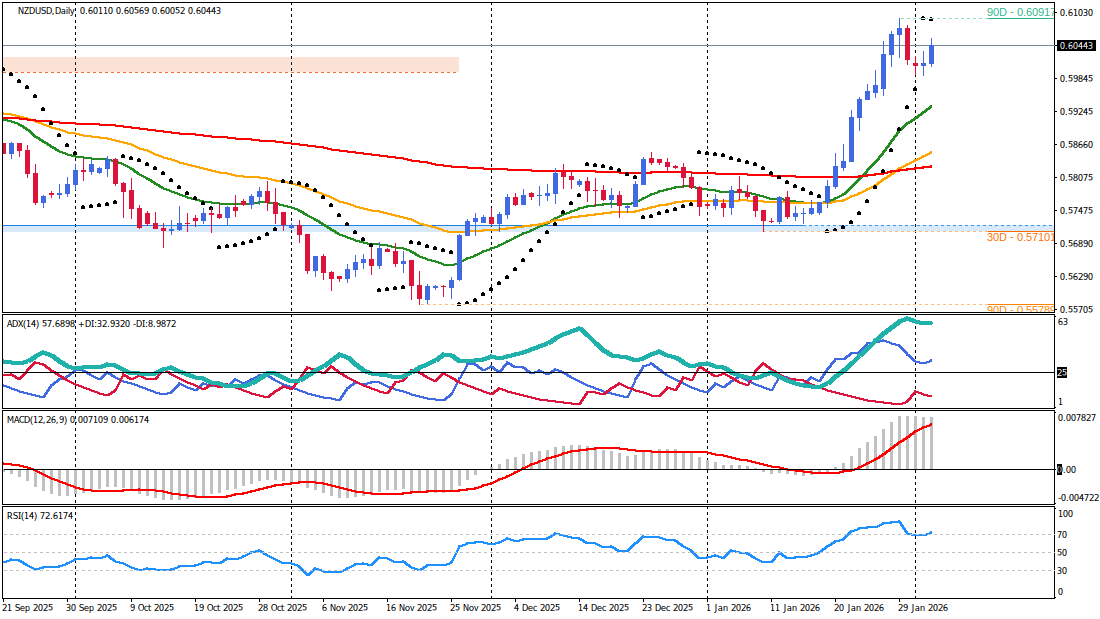
Task: Click the 0.57475 price axis value
Action: [1077, 211]
